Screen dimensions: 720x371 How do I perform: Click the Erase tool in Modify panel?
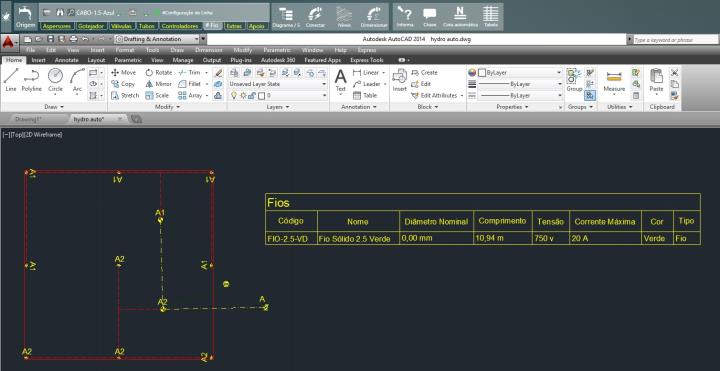[219, 73]
